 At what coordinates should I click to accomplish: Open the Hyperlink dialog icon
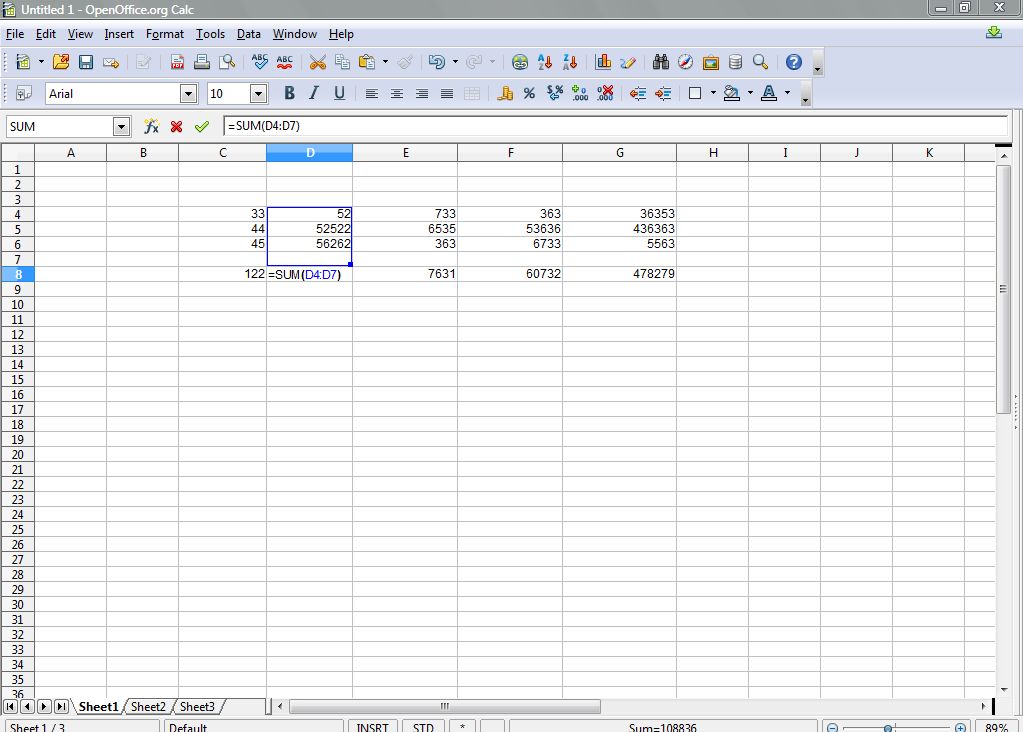click(520, 62)
